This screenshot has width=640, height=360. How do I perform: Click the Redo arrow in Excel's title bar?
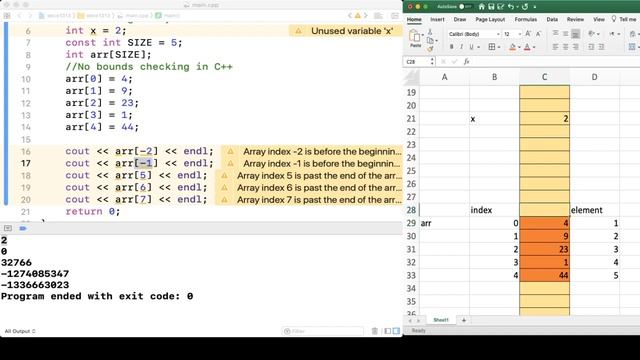tap(525, 7)
